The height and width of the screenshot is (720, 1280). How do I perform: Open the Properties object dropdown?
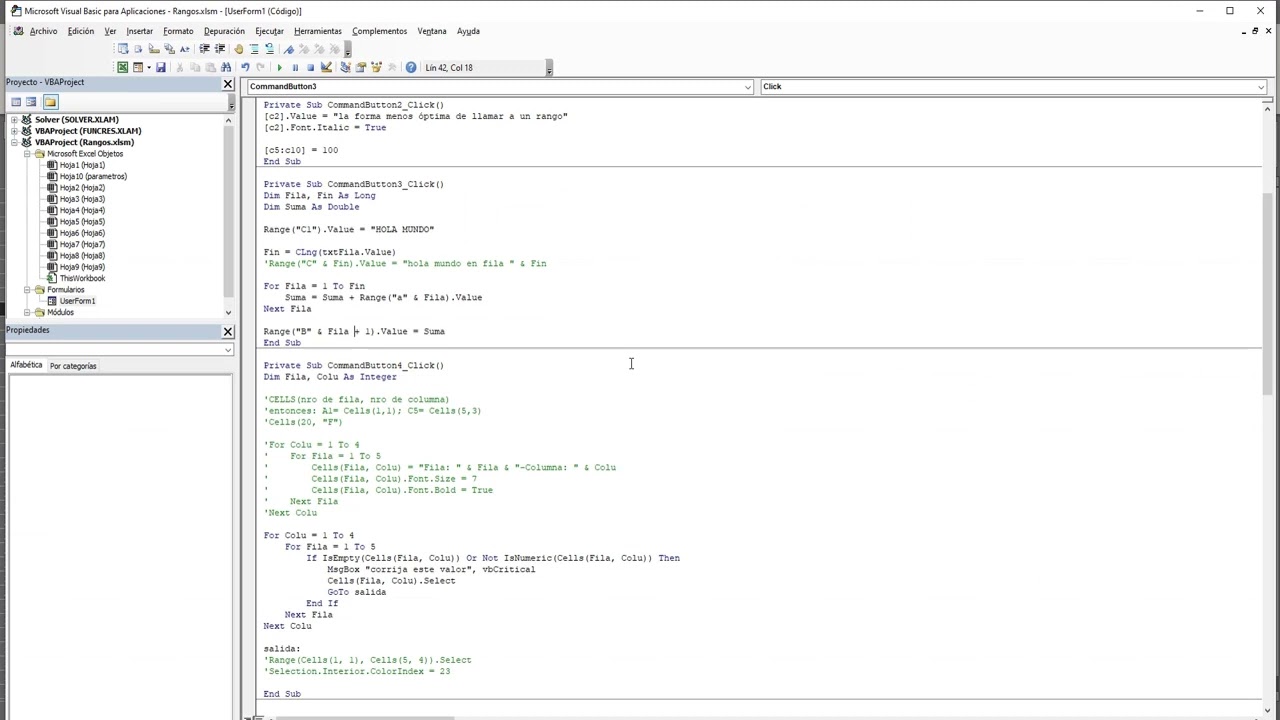228,350
